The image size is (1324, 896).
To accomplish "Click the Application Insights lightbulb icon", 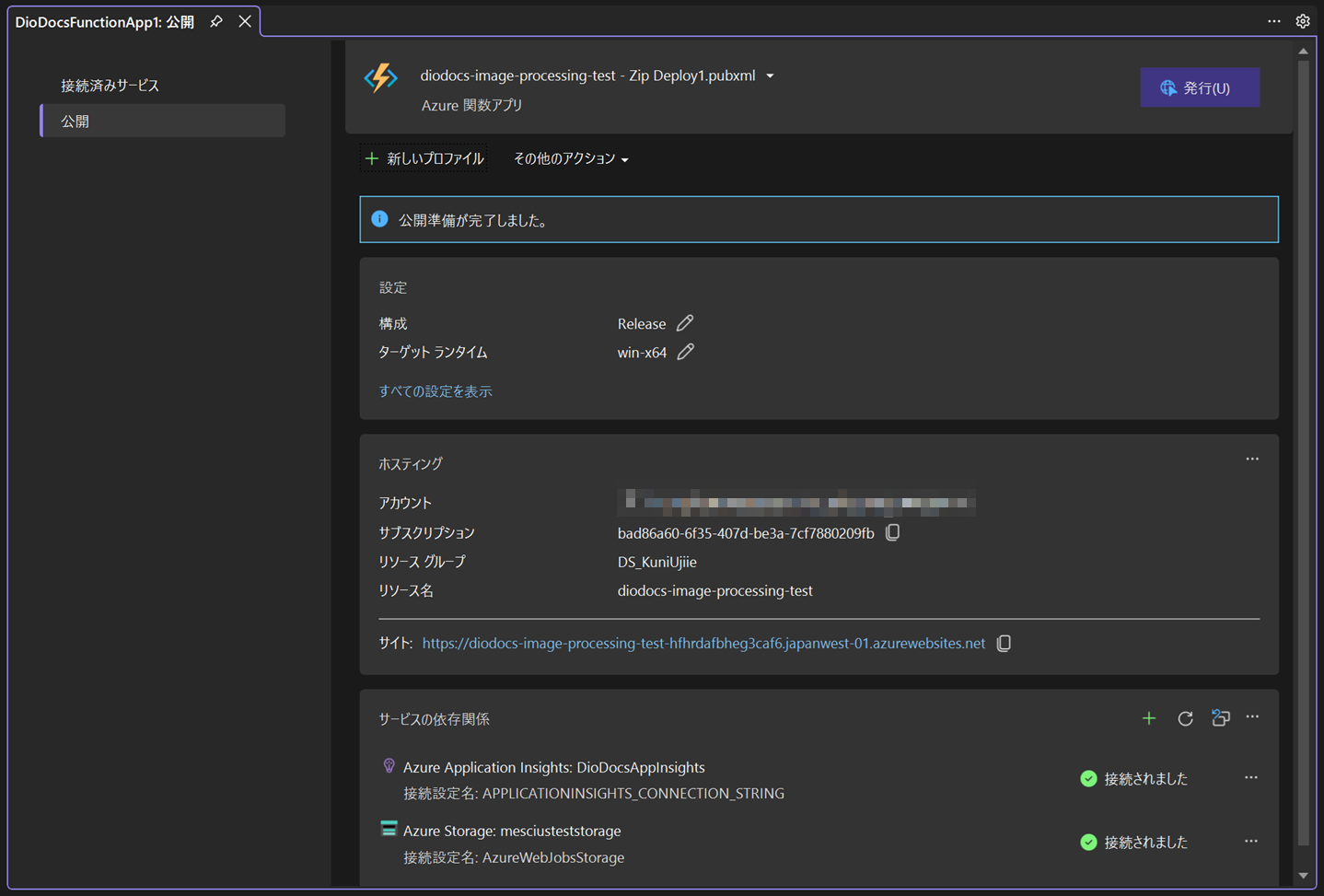I will click(x=389, y=766).
